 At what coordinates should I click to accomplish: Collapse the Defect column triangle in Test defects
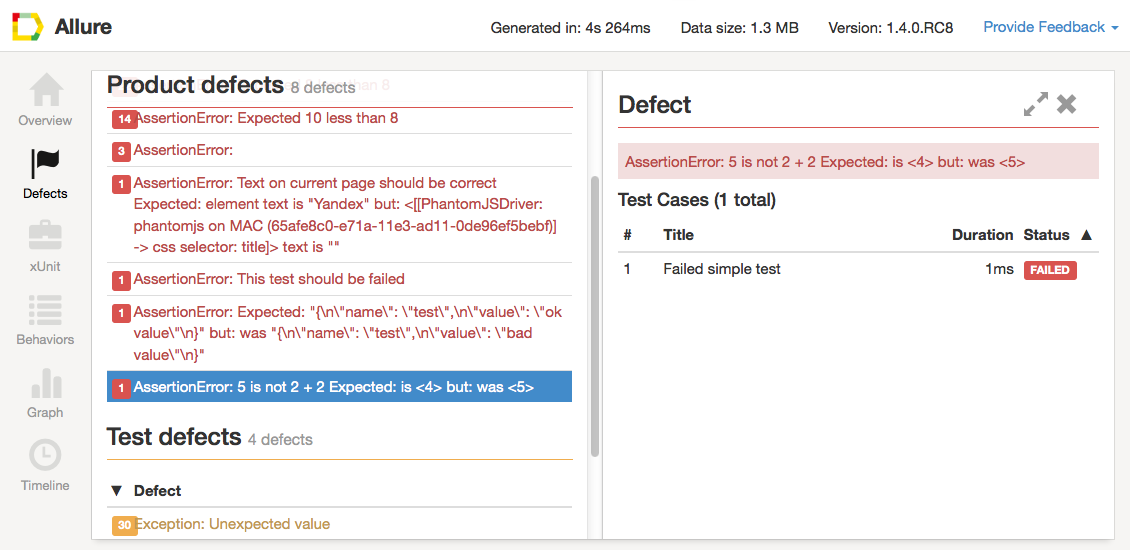[x=117, y=491]
